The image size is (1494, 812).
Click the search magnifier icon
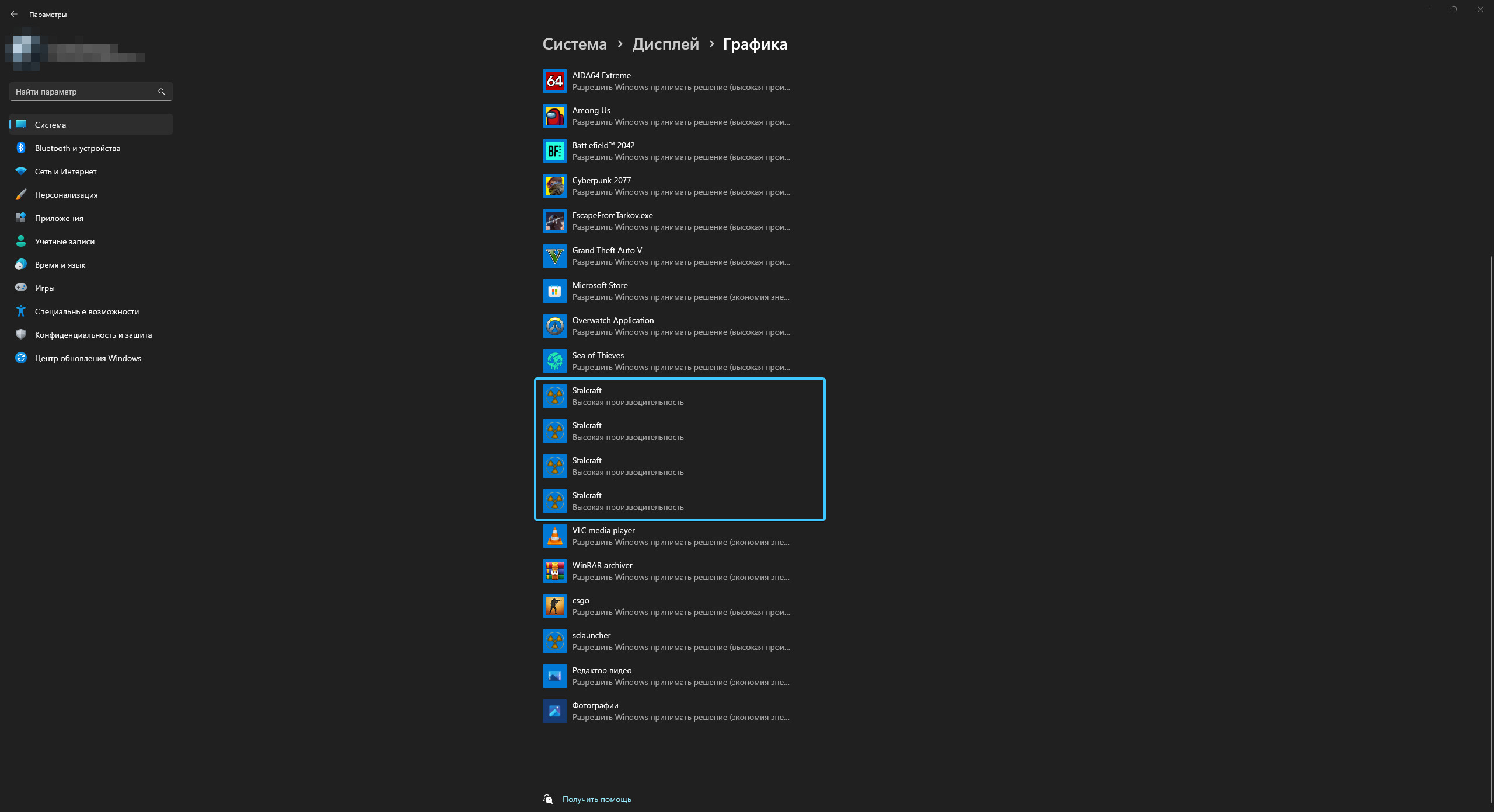(162, 92)
